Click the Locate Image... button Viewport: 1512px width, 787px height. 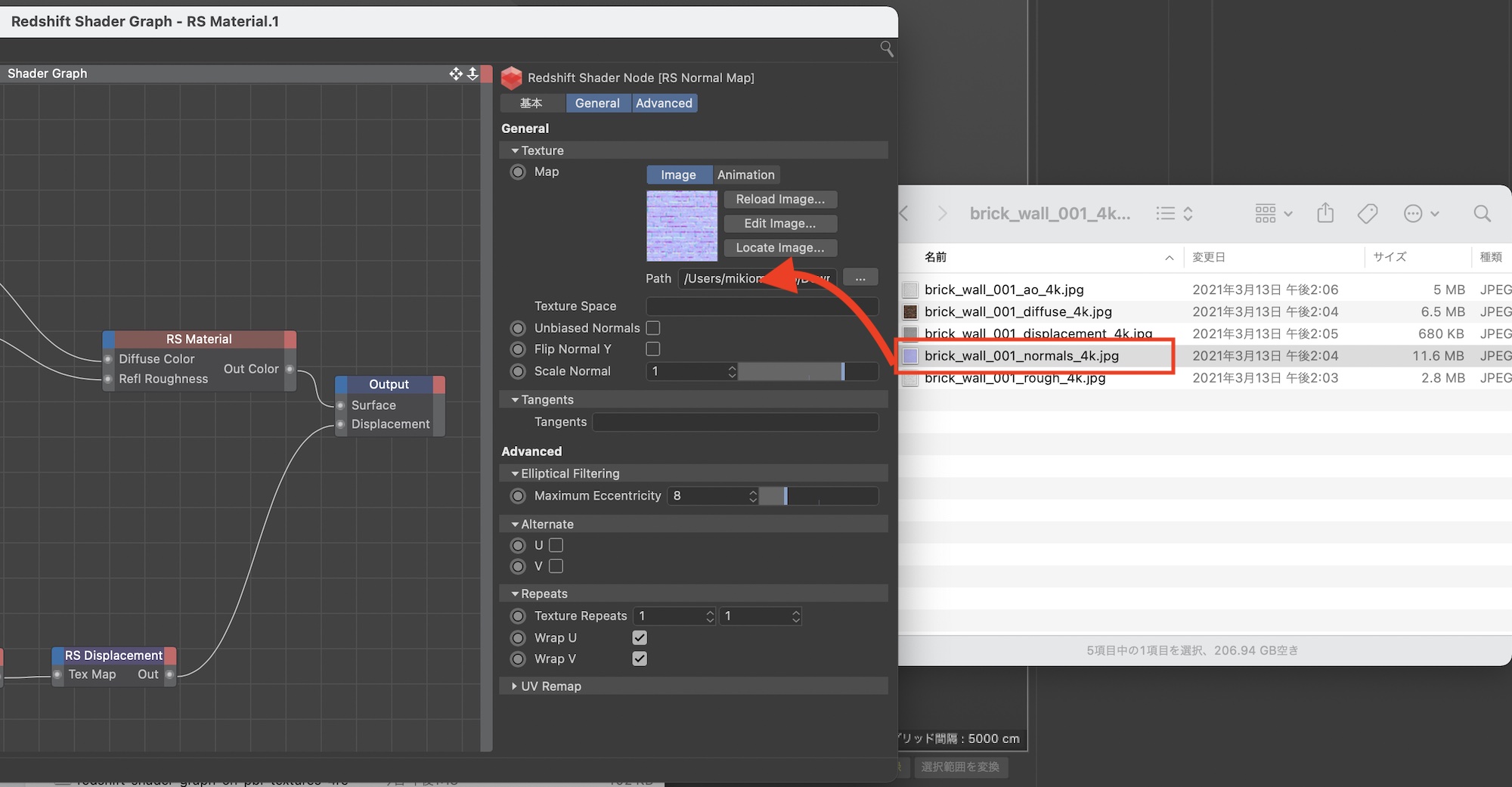pyautogui.click(x=780, y=248)
